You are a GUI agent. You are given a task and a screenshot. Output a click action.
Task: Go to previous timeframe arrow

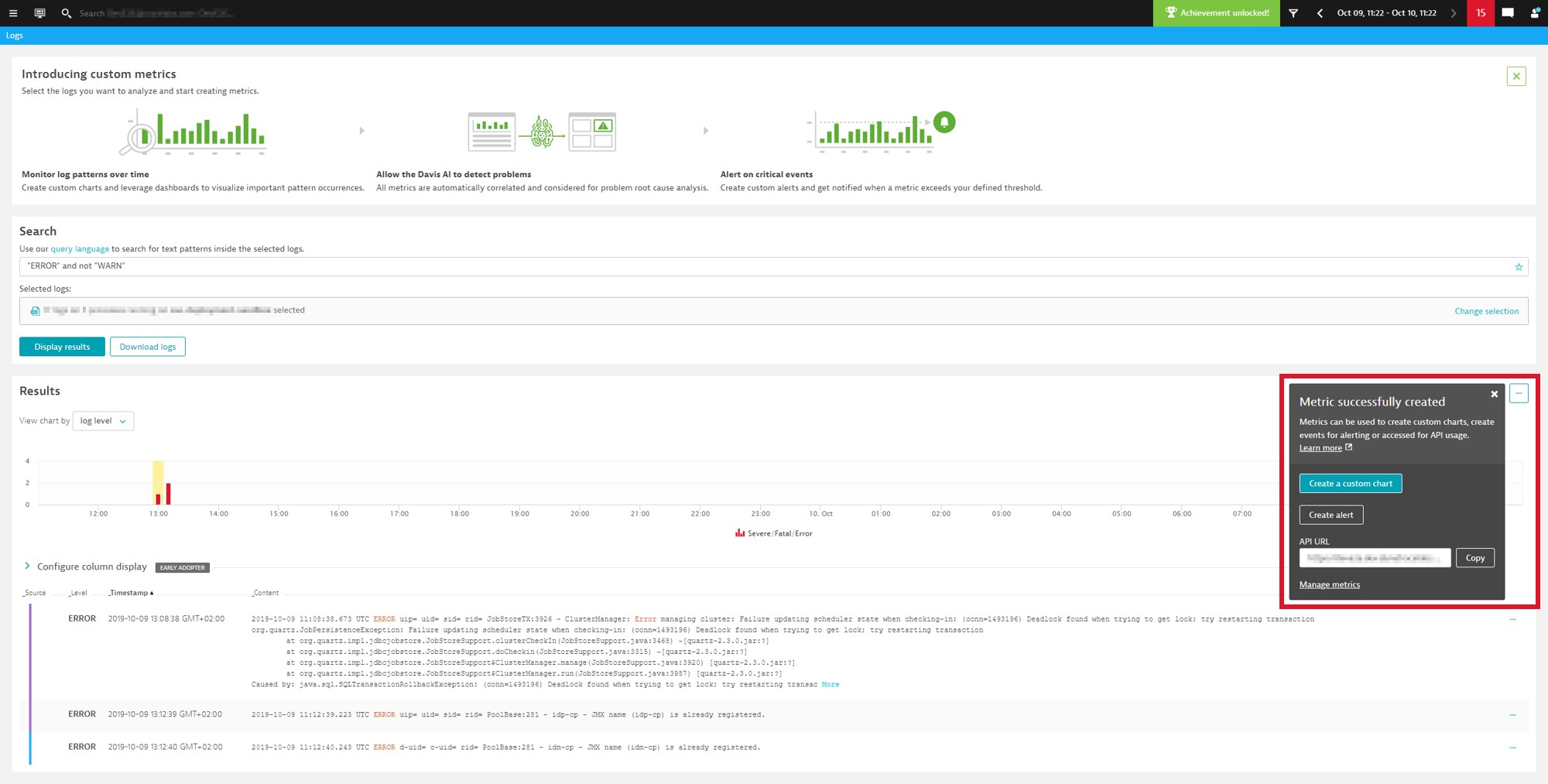[x=1319, y=13]
